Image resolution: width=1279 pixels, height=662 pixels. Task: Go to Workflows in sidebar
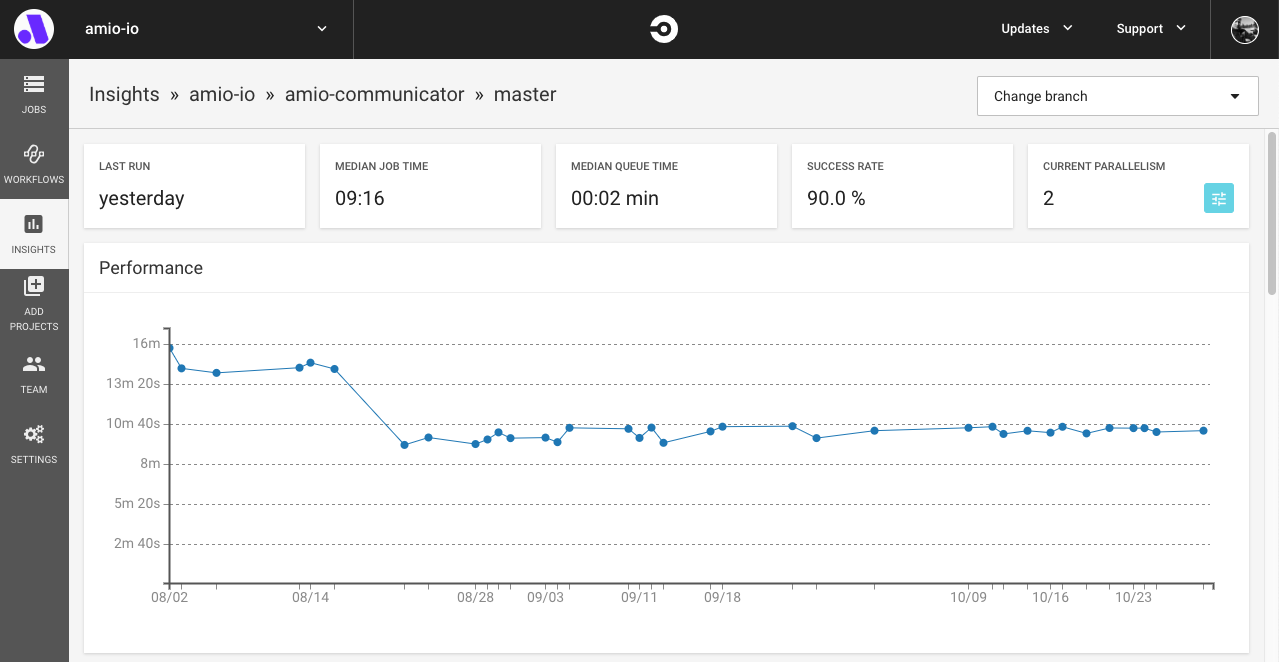(x=34, y=164)
